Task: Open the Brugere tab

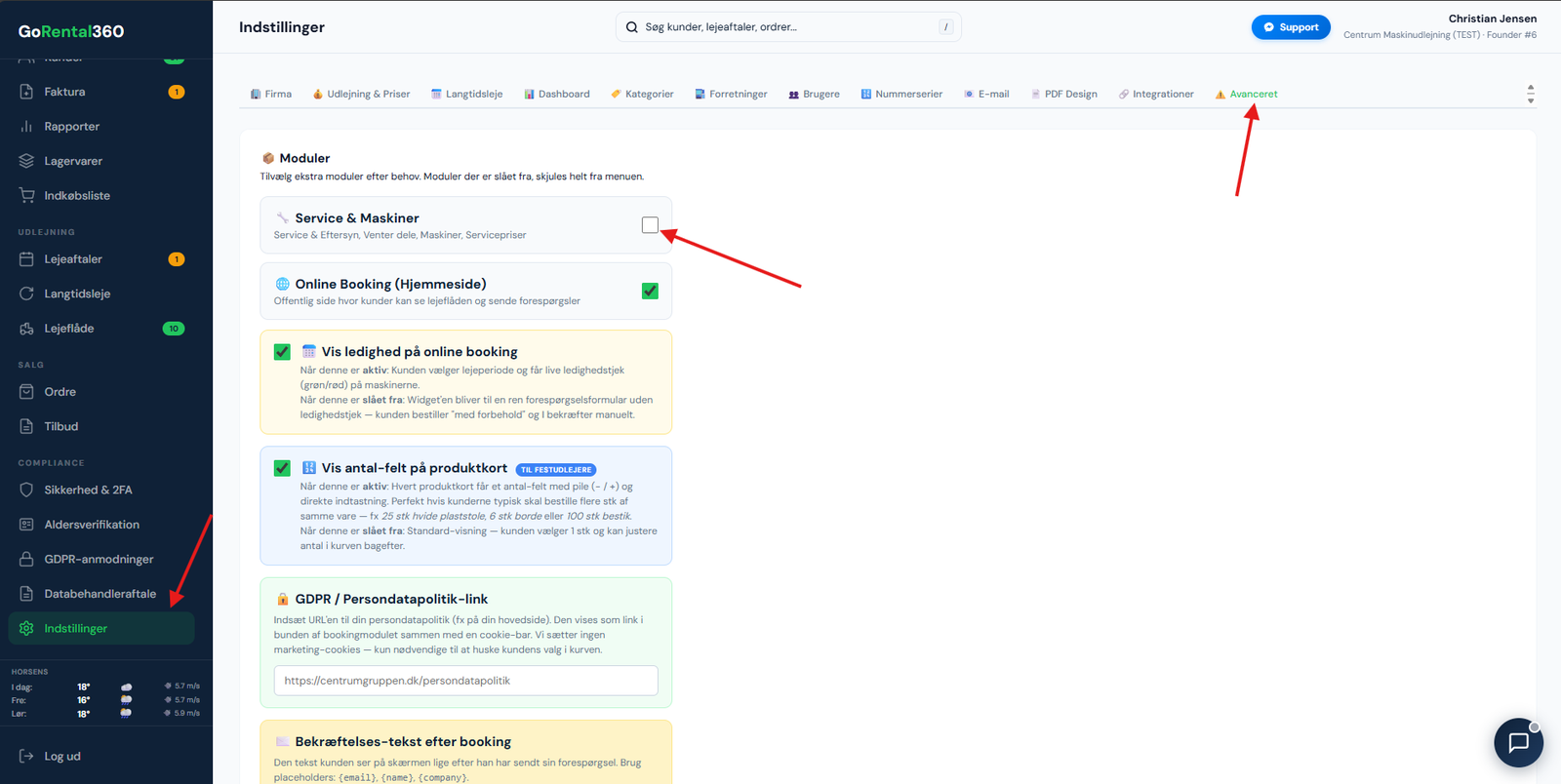Action: click(x=814, y=95)
